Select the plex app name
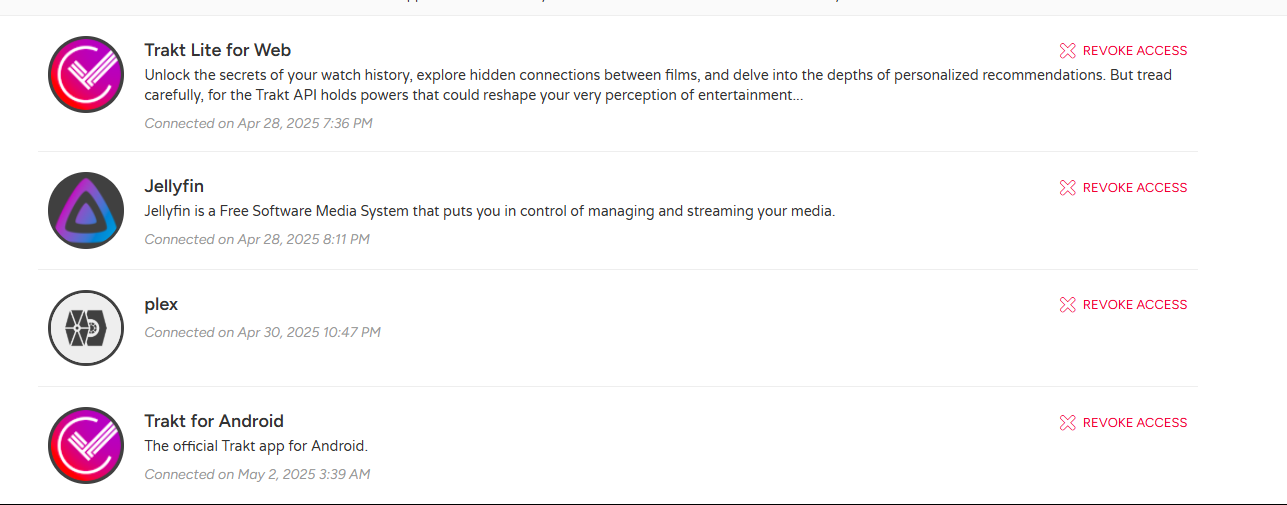Image resolution: width=1287 pixels, height=505 pixels. (161, 304)
